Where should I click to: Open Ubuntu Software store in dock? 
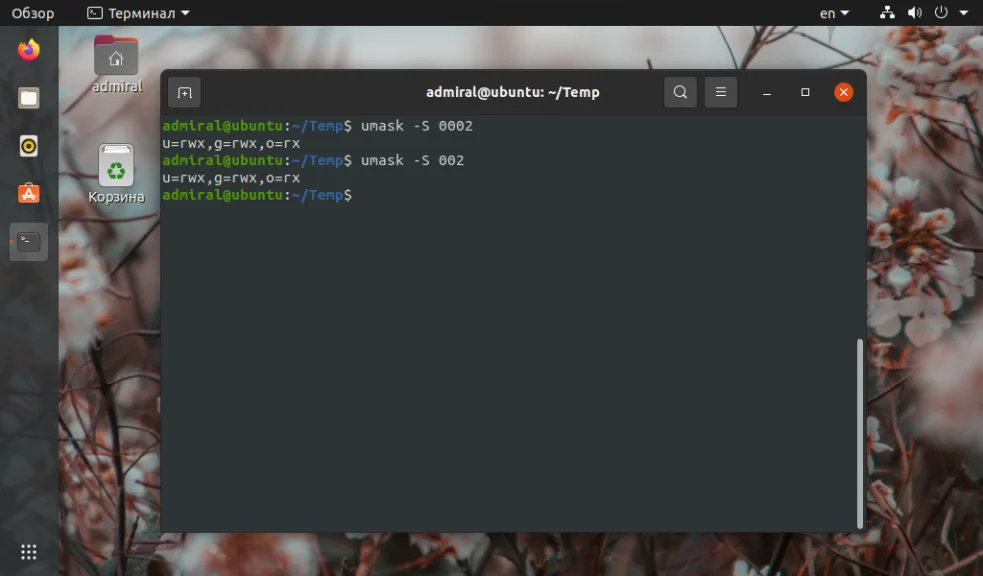click(x=28, y=194)
